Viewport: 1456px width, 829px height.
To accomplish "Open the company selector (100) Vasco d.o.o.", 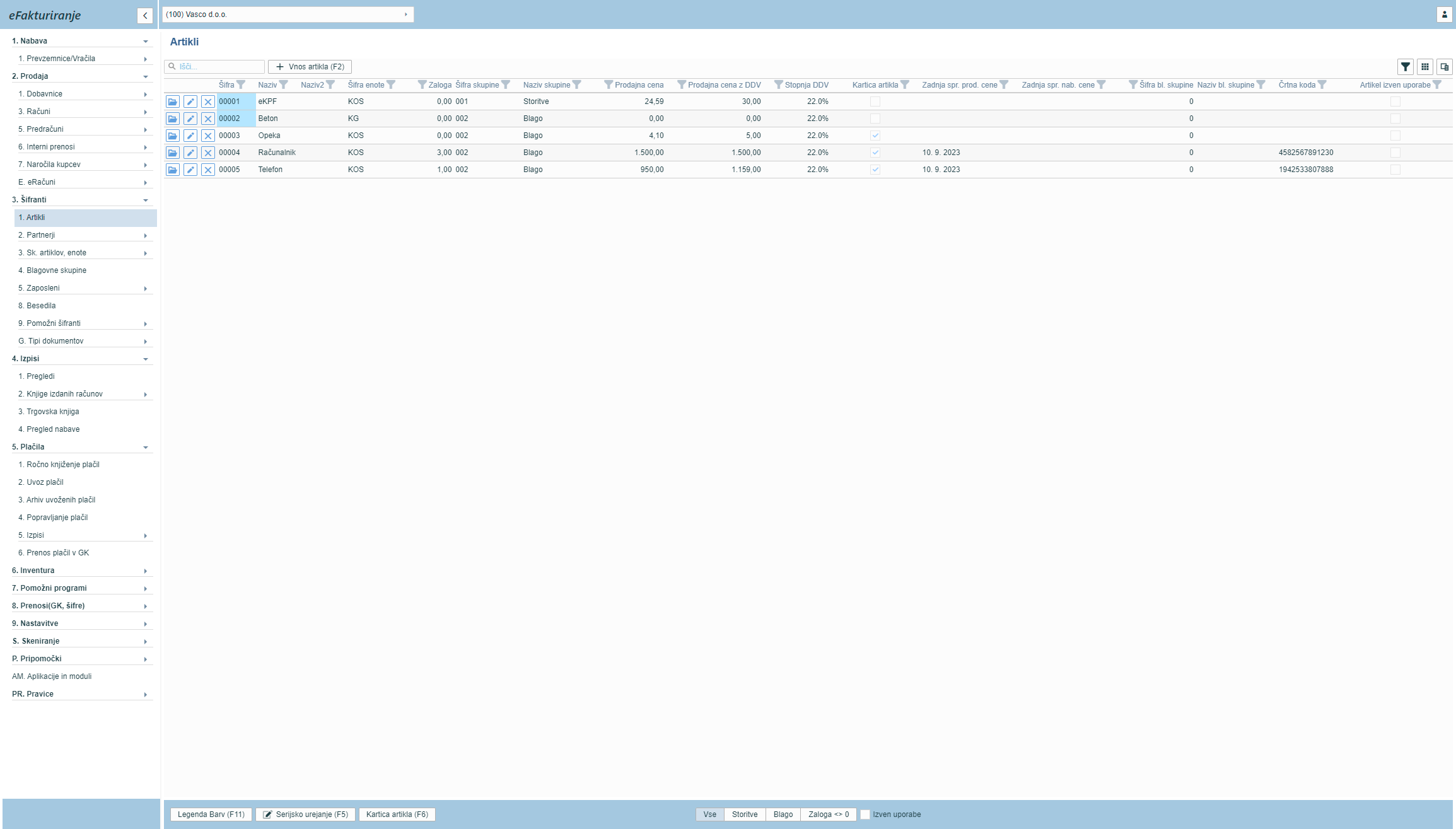I will click(288, 14).
